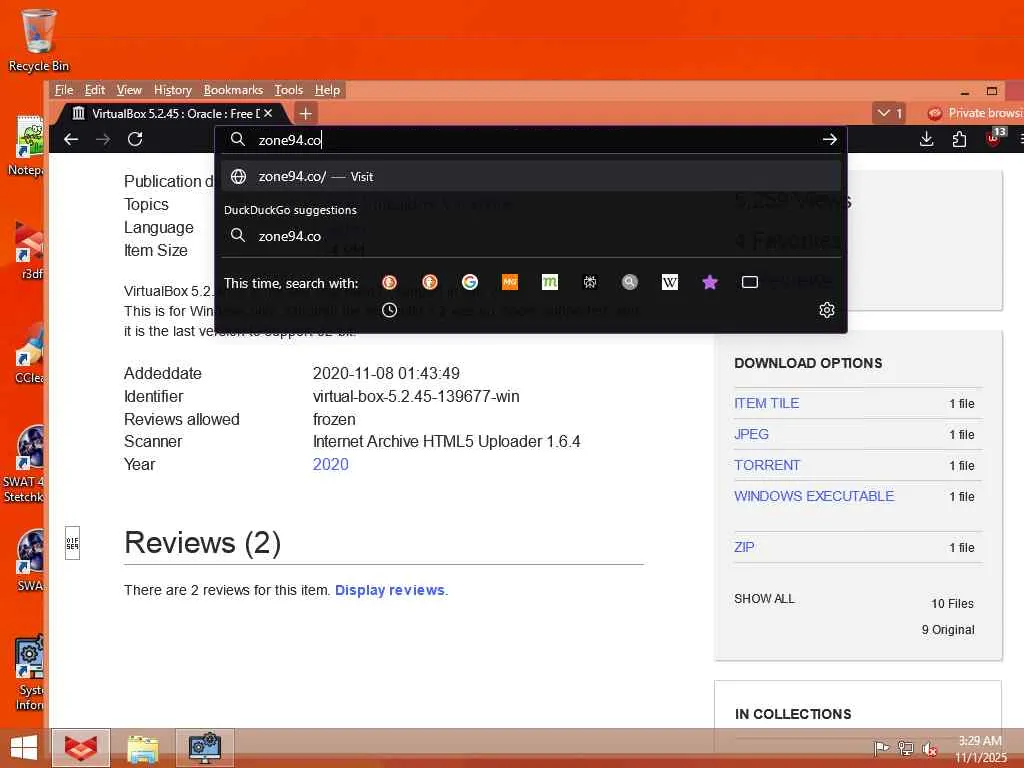This screenshot has height=768, width=1024.
Task: Select the VirtualBox 5.2.45 Oracle tab
Action: click(x=173, y=114)
